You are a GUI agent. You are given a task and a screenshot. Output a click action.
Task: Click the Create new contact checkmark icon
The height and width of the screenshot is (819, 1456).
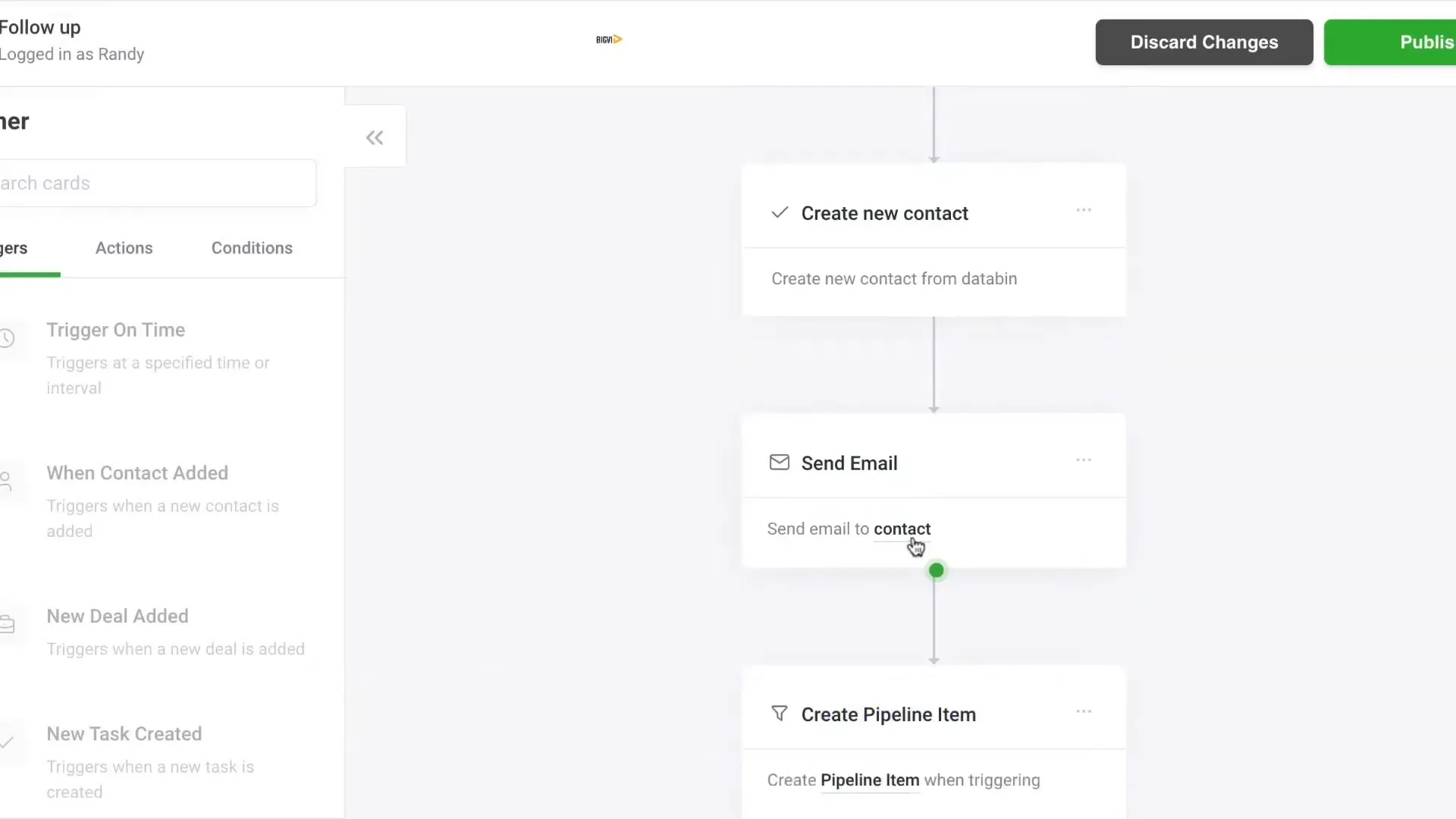click(779, 212)
